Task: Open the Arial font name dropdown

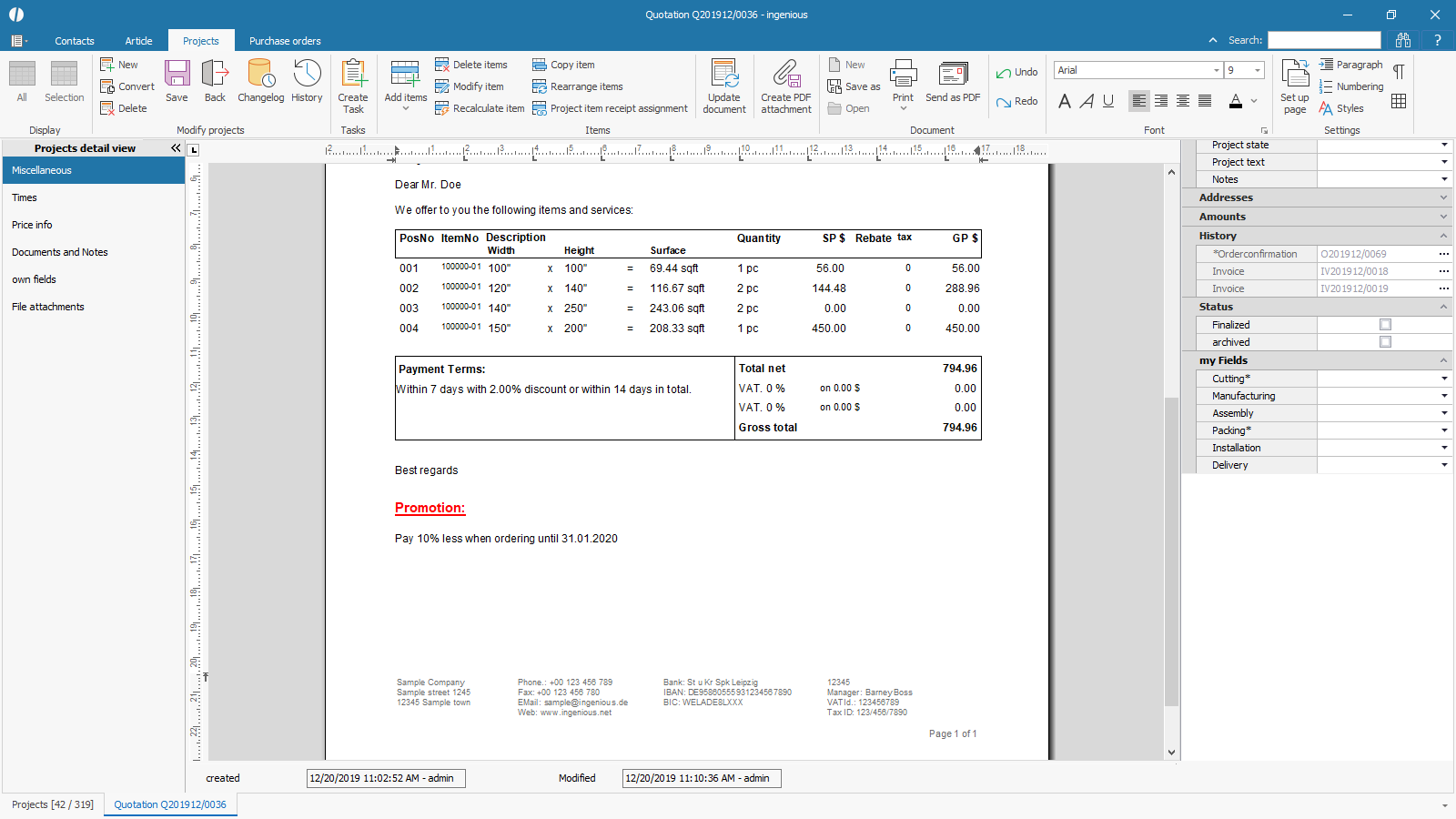Action: click(1216, 70)
